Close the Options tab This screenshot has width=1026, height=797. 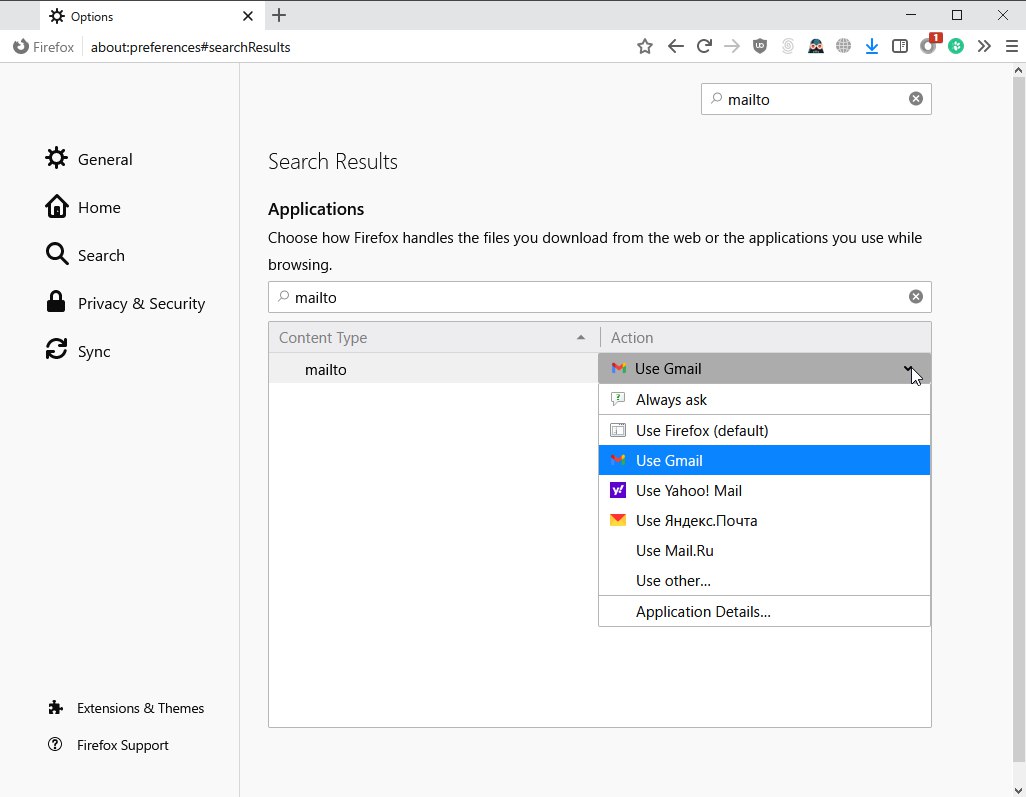[247, 16]
